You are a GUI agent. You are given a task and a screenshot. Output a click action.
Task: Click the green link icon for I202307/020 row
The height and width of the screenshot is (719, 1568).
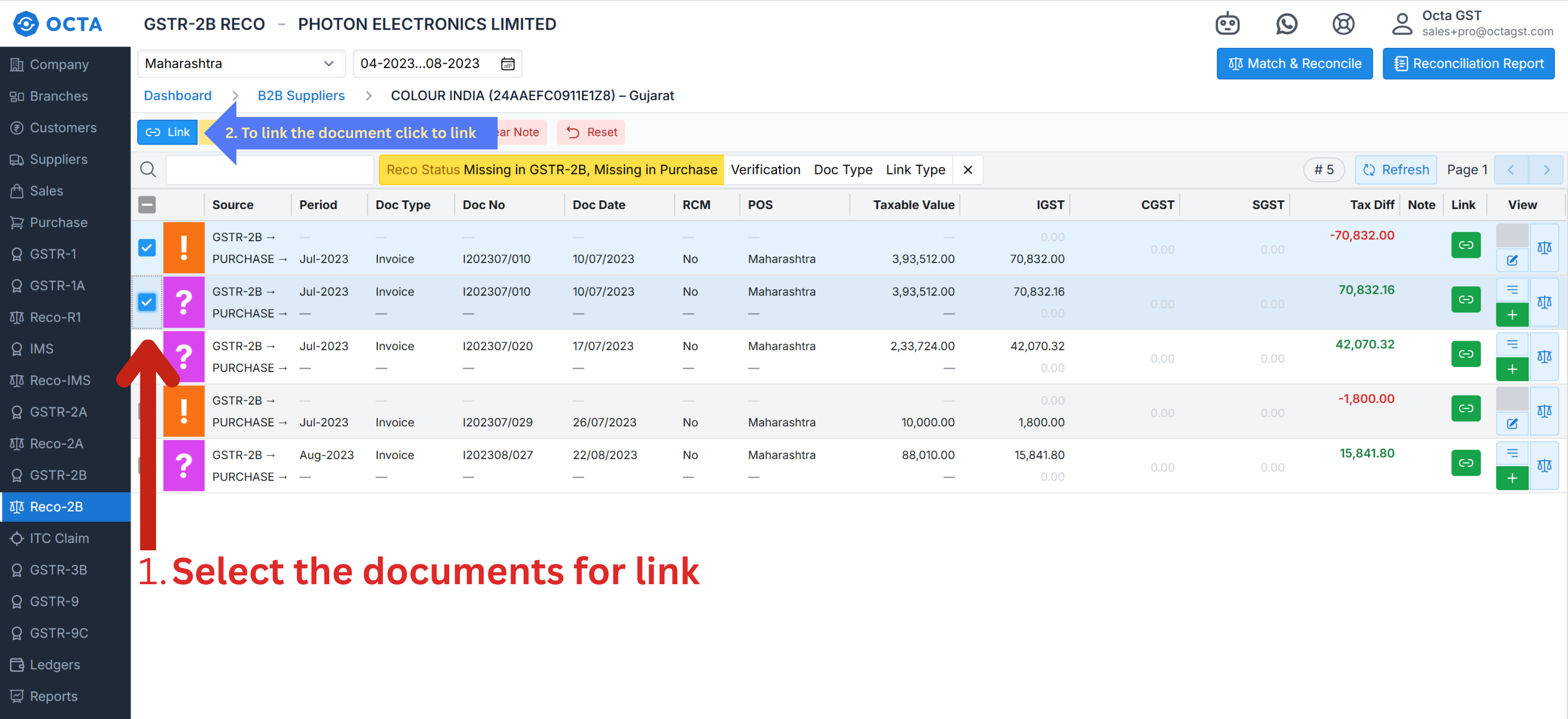(1465, 354)
